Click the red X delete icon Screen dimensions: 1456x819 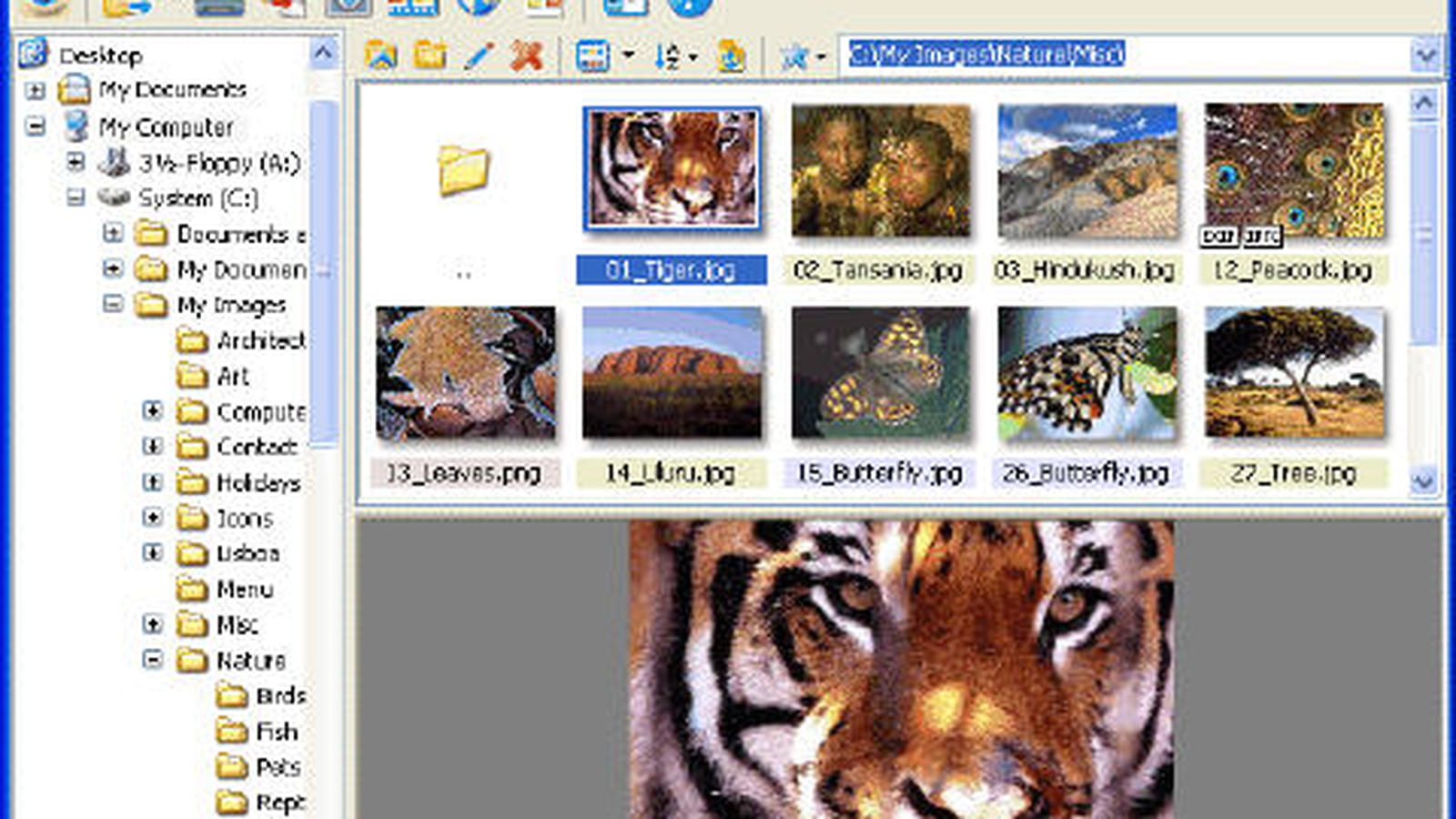pos(527,56)
